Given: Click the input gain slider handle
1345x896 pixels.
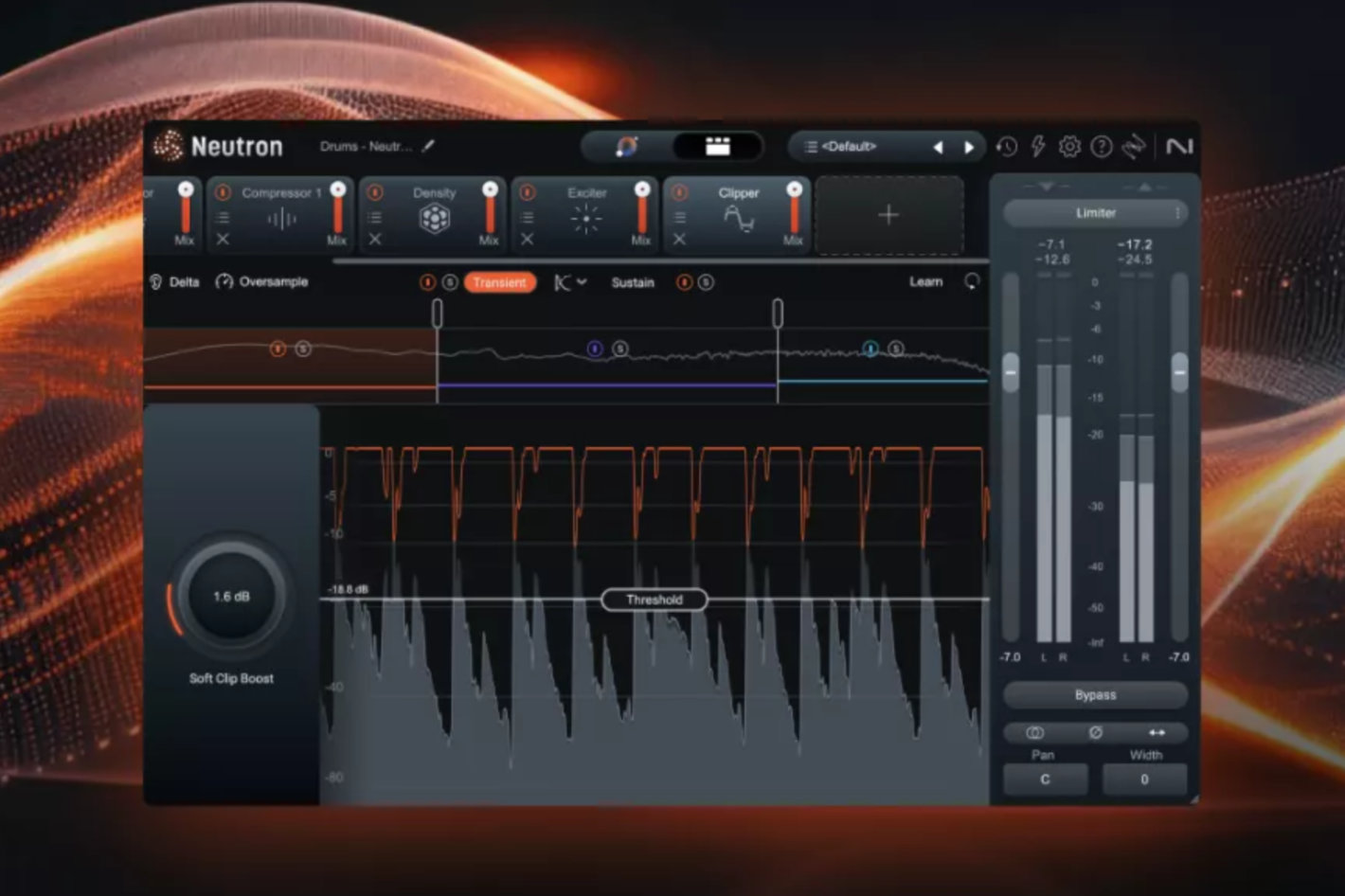Looking at the screenshot, I should [x=1011, y=372].
